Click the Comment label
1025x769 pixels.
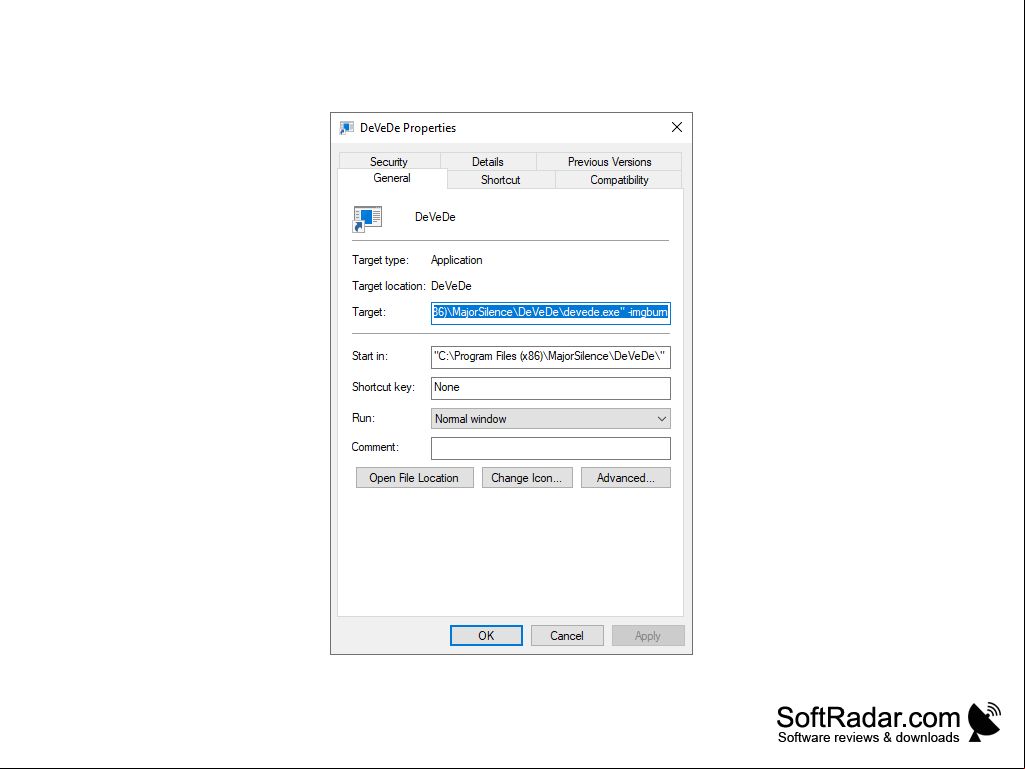(375, 447)
